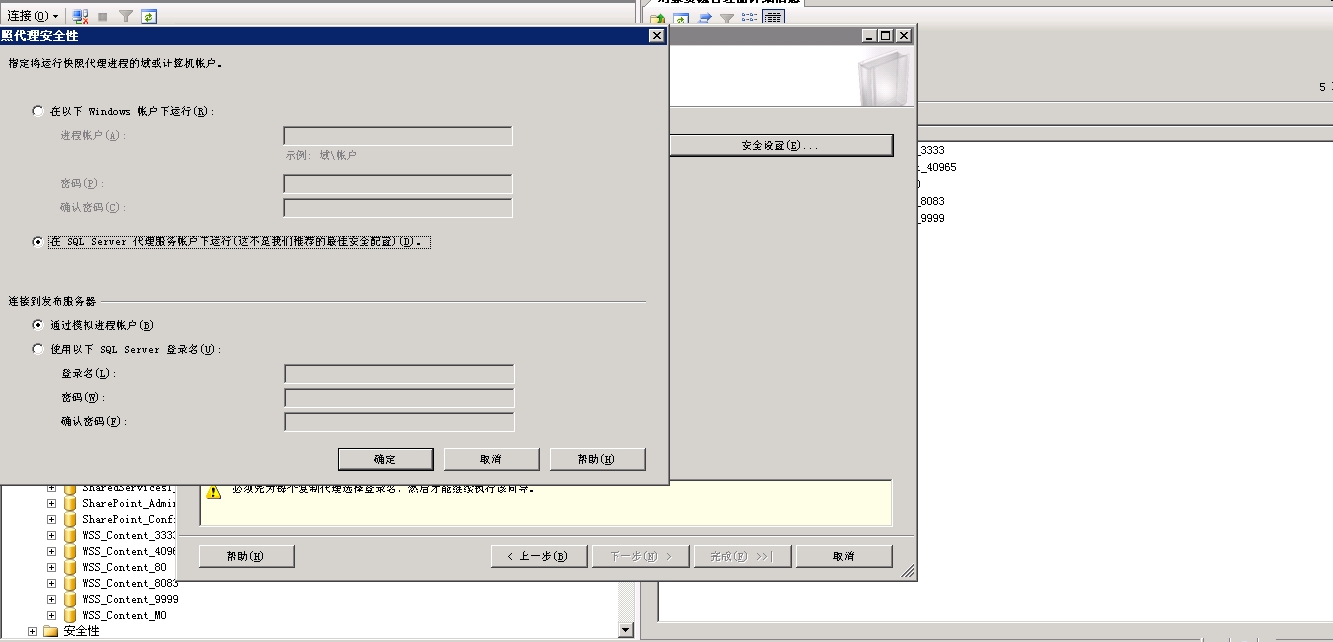Screen dimensions: 1333x642
Task: Select 在 SQL Server 代理服务帐户下运行 radio option
Action: [x=39, y=242]
